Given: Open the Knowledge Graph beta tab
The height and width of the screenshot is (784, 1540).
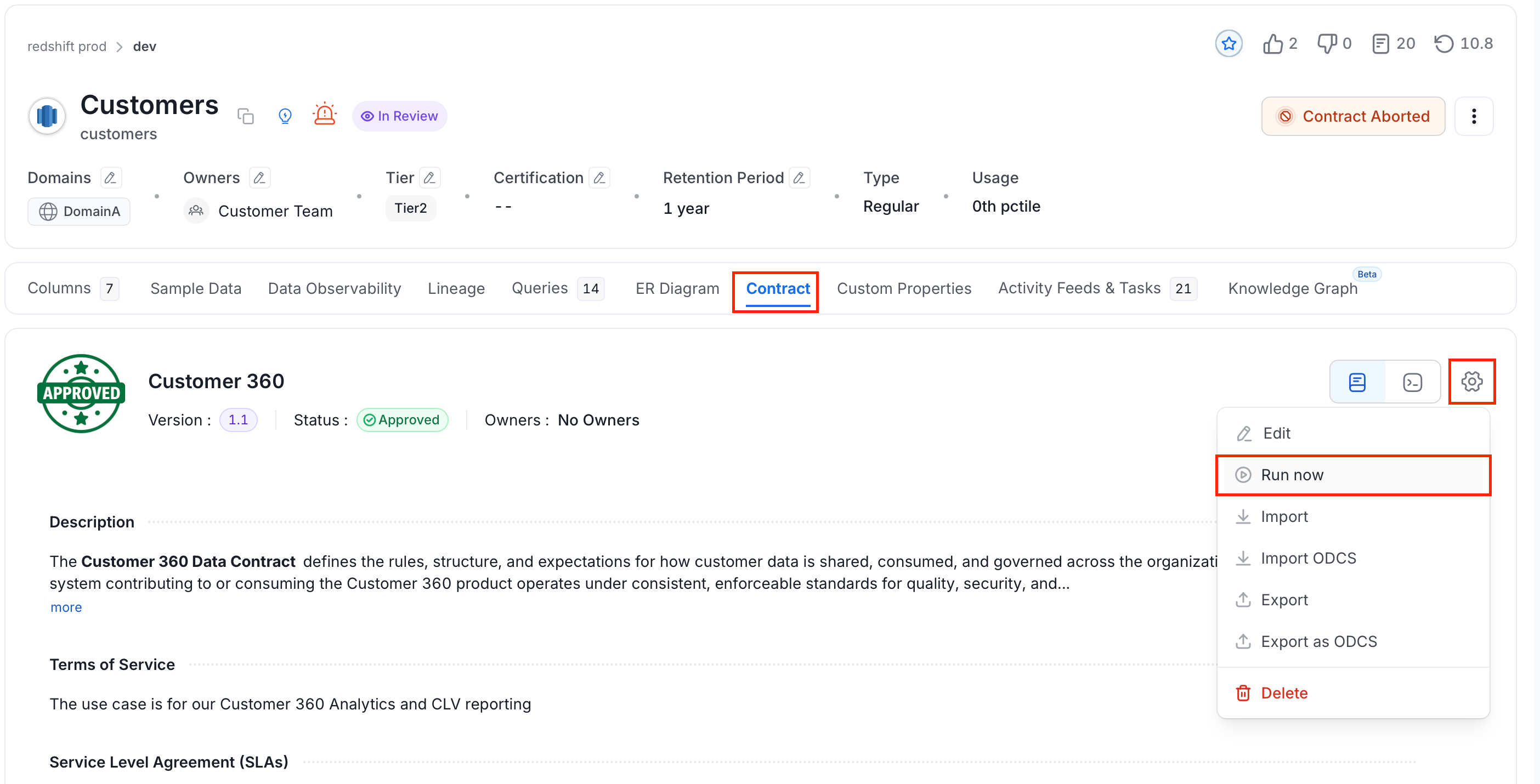Looking at the screenshot, I should (1293, 288).
